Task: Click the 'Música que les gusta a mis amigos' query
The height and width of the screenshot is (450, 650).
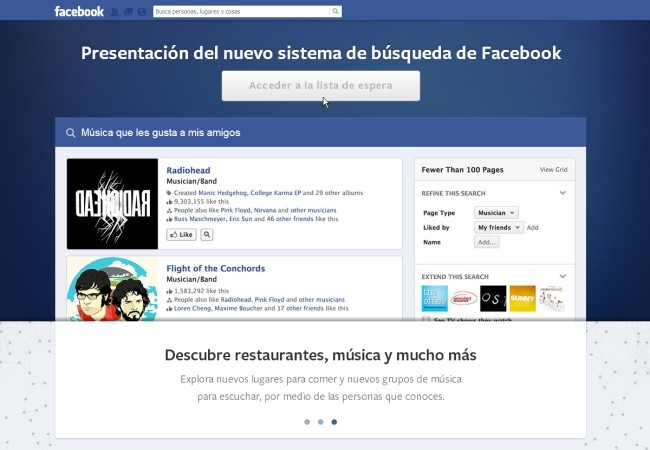Action: [x=161, y=133]
